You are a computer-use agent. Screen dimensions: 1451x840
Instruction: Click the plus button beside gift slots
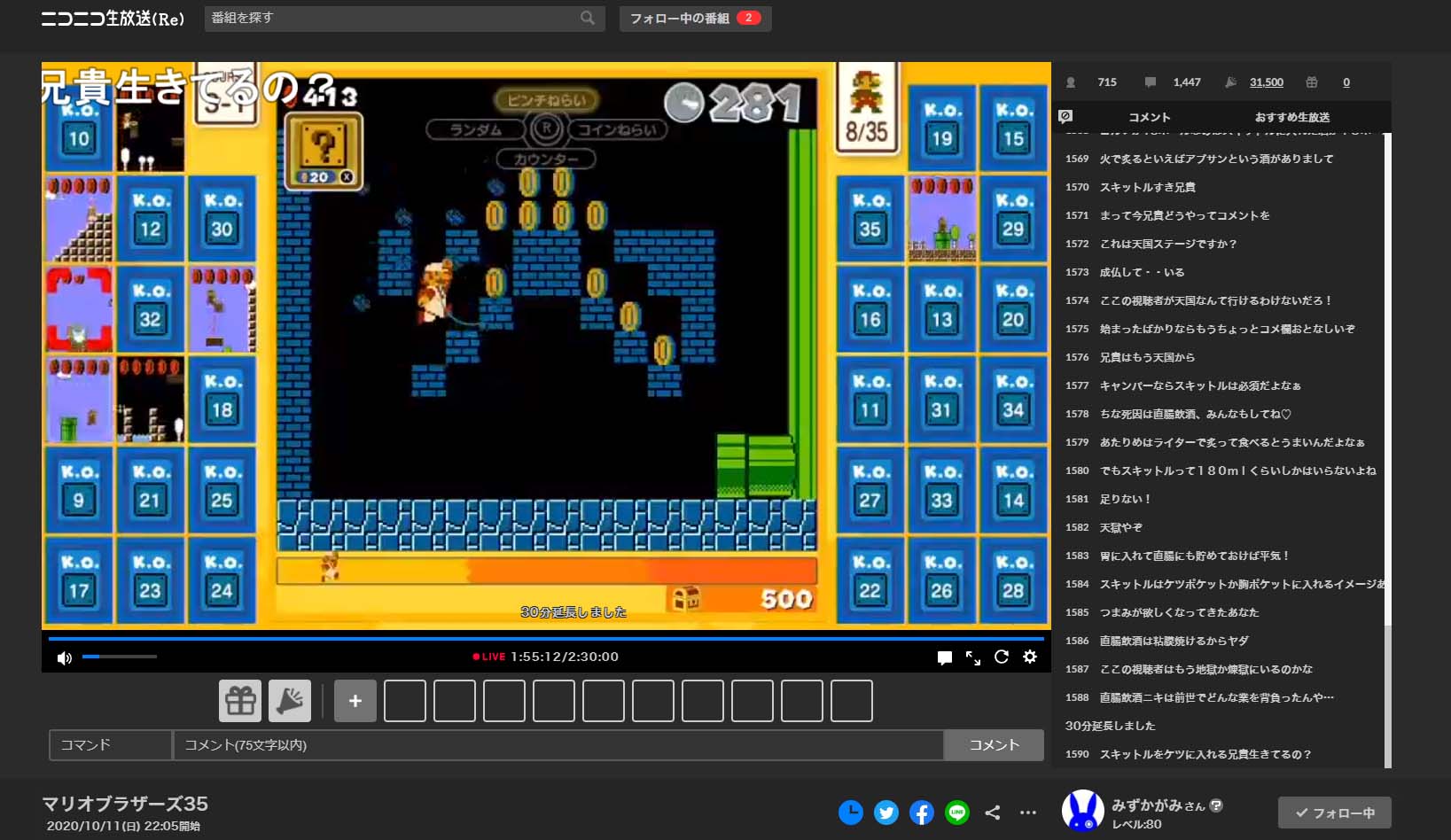click(355, 701)
